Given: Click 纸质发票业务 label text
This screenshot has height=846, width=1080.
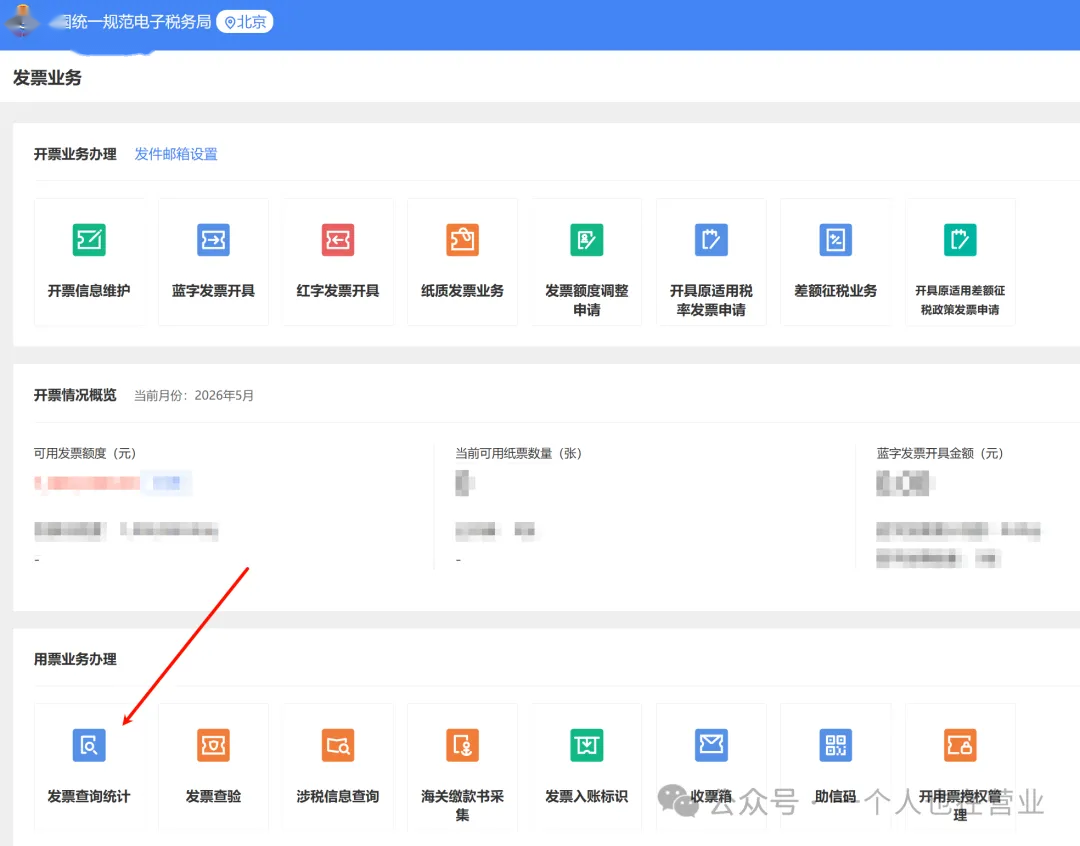Looking at the screenshot, I should [462, 291].
